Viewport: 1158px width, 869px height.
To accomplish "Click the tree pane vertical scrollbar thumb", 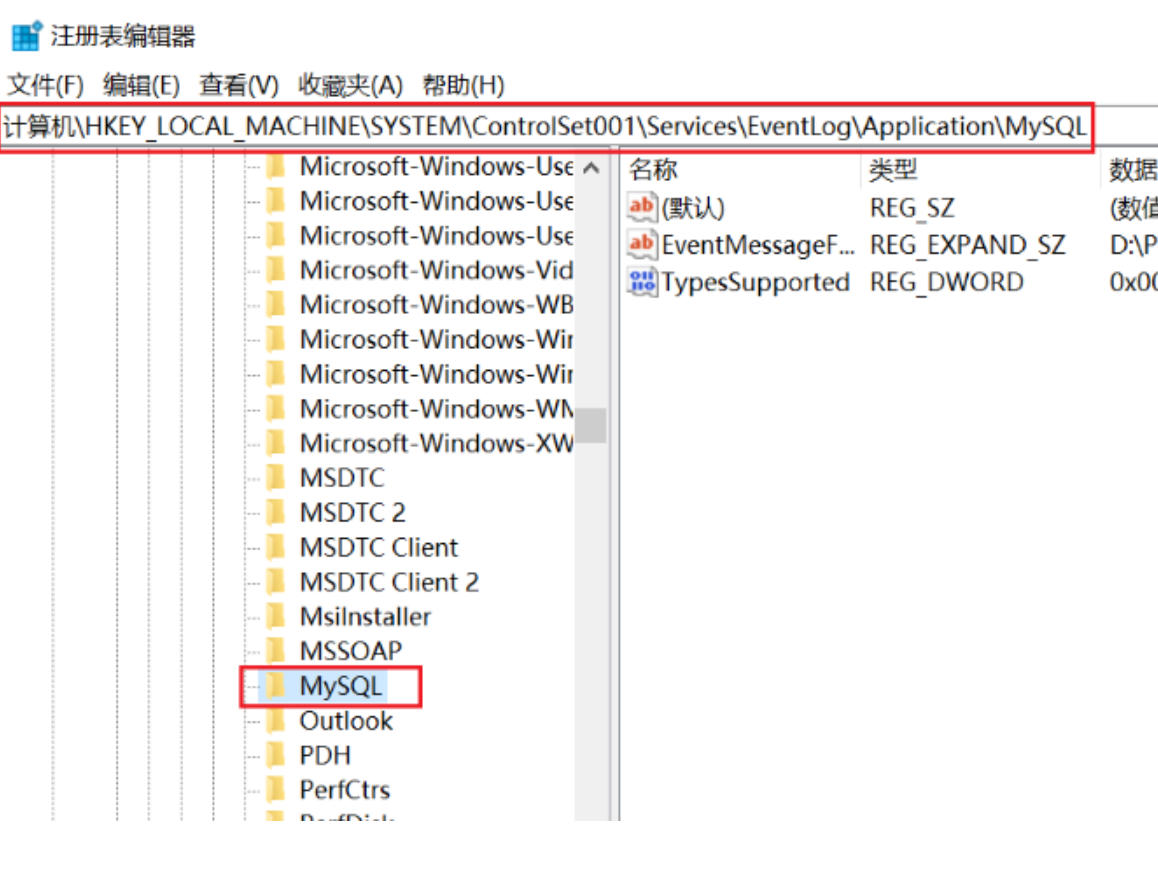I will pos(591,425).
